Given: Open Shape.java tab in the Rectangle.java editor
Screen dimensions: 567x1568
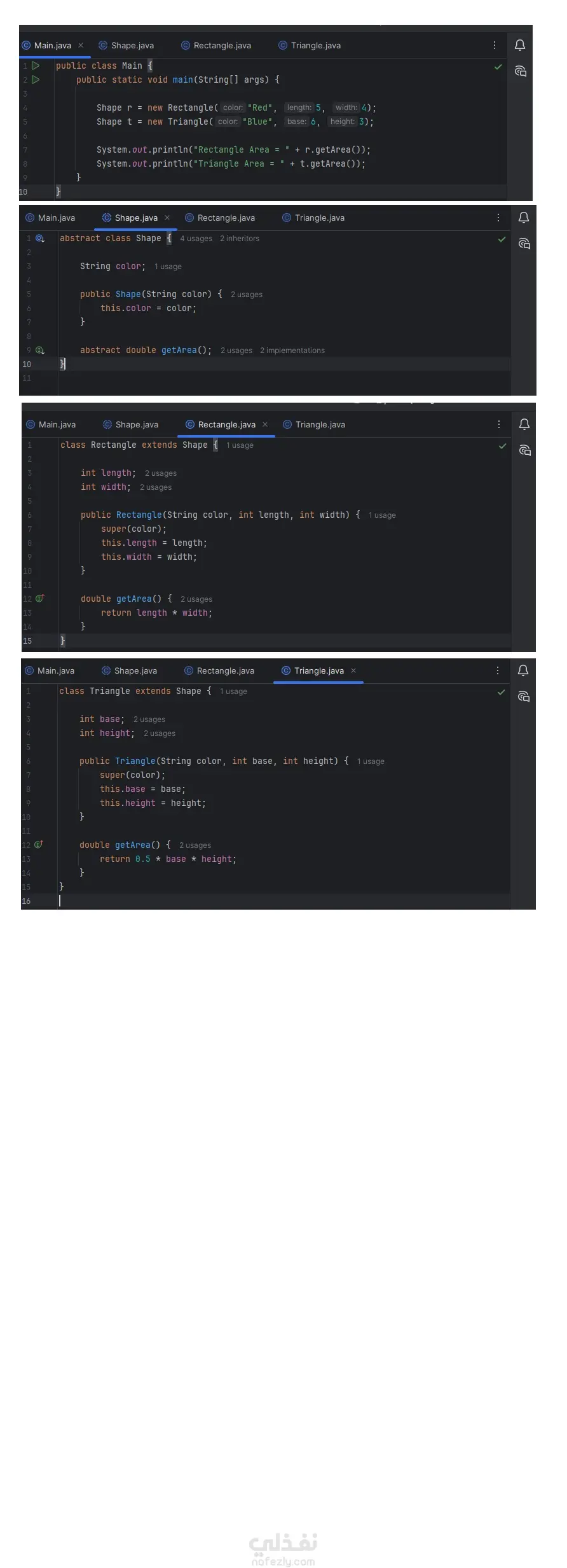Looking at the screenshot, I should point(131,424).
